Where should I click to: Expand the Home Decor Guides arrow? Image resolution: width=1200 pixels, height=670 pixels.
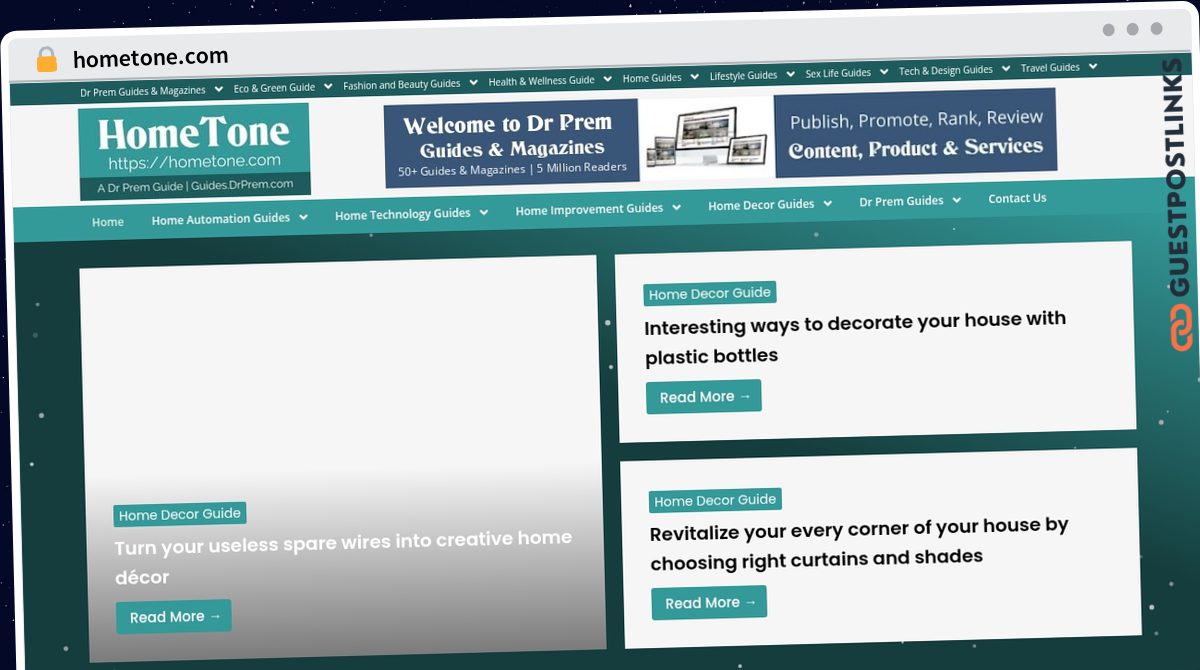pyautogui.click(x=828, y=203)
